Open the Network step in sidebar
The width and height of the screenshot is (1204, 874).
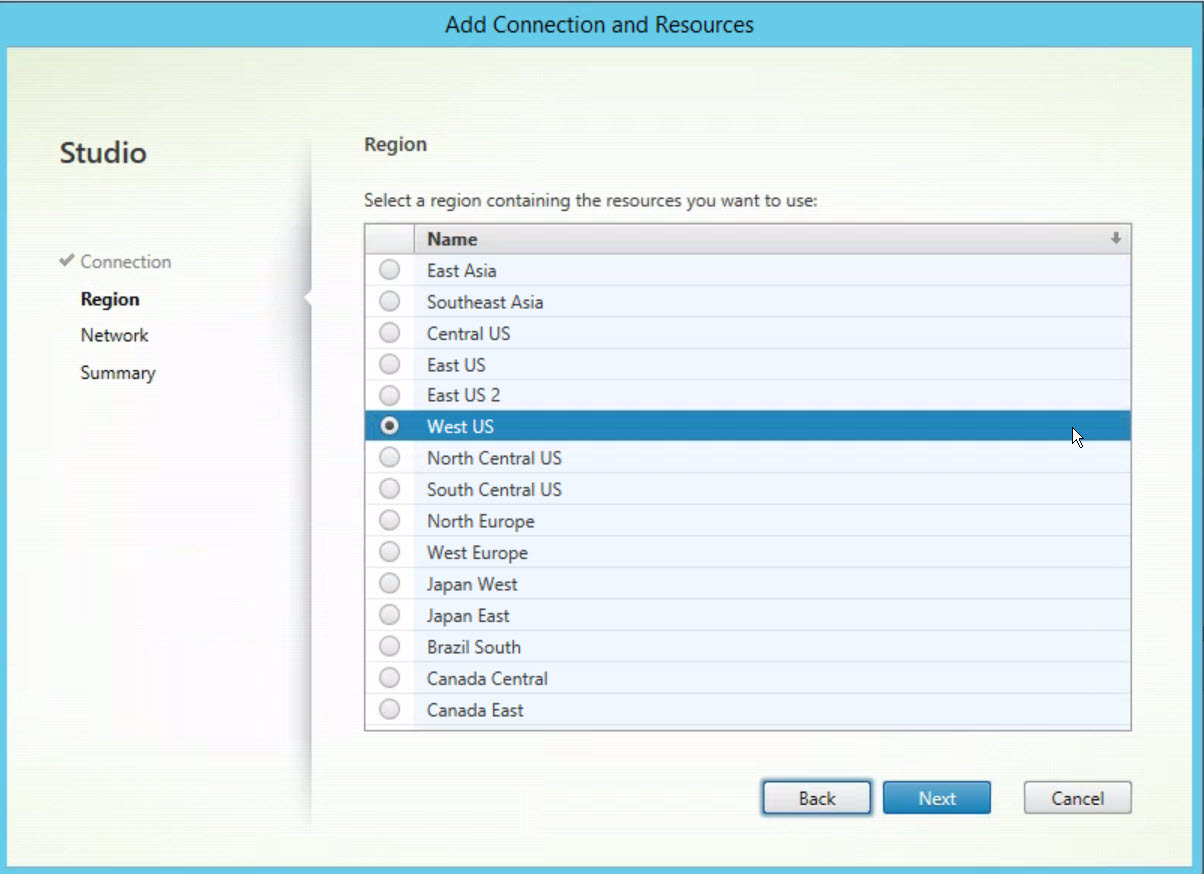(114, 336)
